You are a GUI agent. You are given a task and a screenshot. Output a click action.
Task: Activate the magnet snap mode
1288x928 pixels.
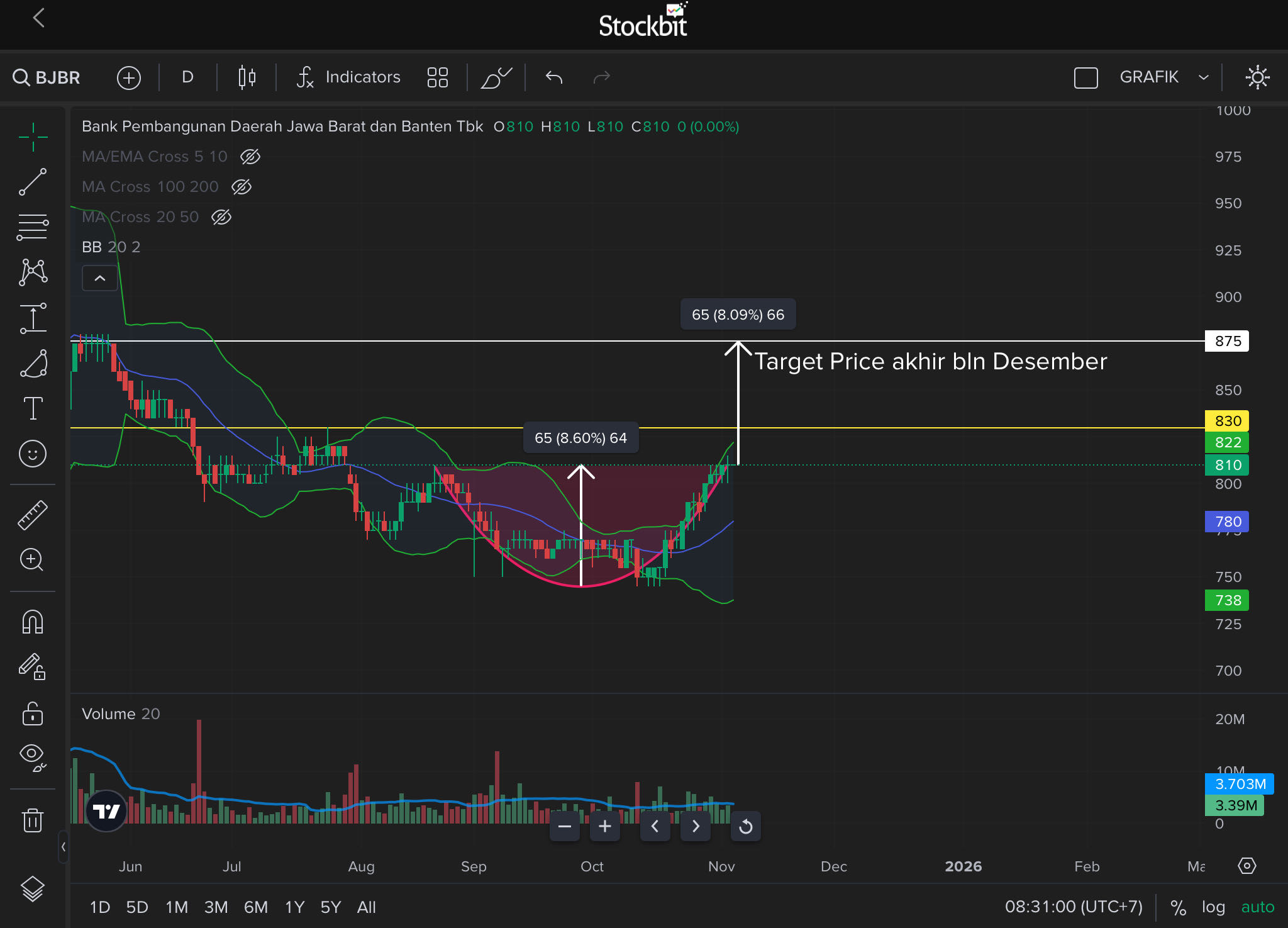click(x=32, y=622)
